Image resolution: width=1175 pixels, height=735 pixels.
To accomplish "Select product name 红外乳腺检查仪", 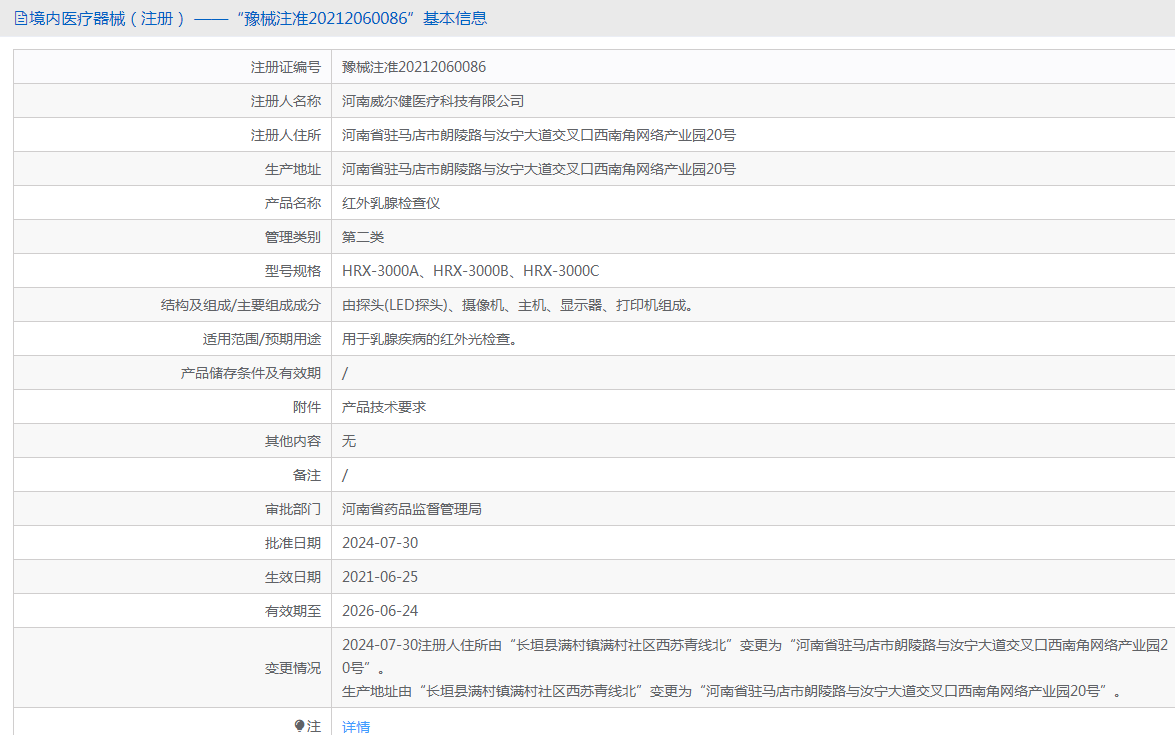I will coord(391,203).
